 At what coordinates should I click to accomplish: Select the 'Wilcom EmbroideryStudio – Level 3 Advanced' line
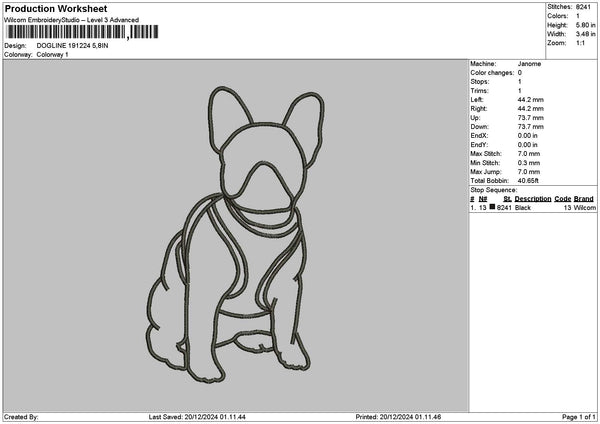pyautogui.click(x=72, y=20)
